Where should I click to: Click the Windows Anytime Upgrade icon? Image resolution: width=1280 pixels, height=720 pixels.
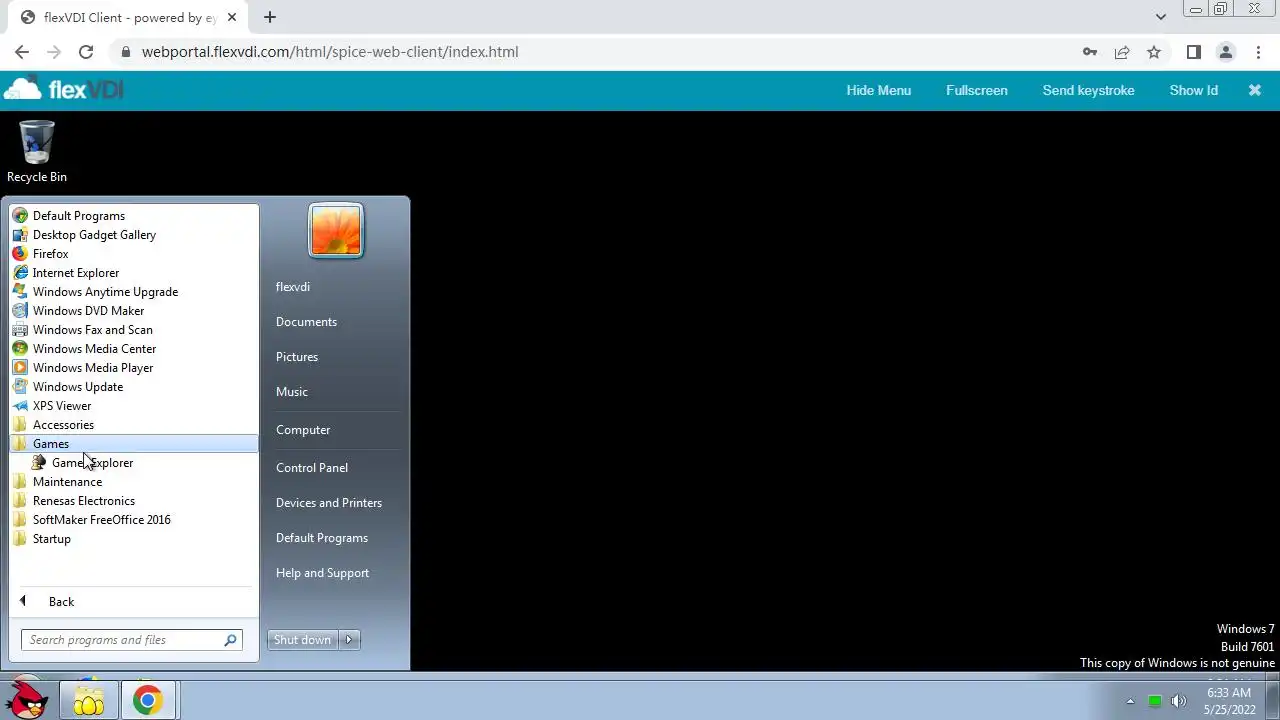pyautogui.click(x=20, y=292)
